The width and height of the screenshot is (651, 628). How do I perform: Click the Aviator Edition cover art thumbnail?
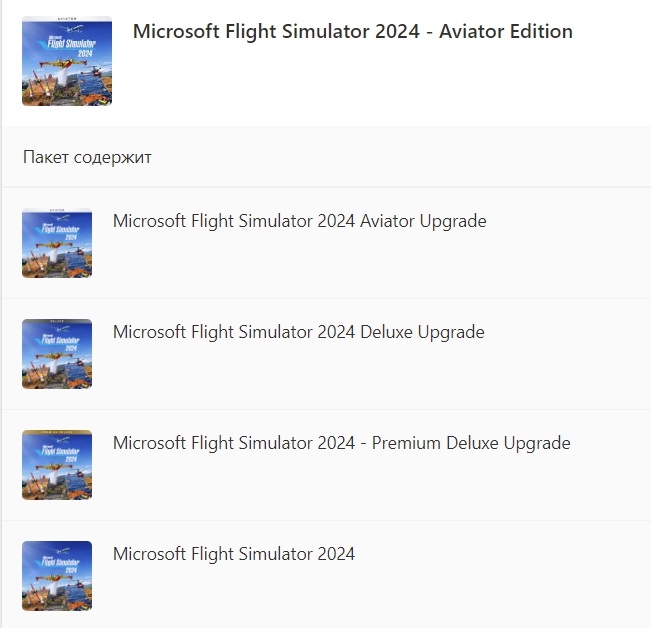[66, 60]
